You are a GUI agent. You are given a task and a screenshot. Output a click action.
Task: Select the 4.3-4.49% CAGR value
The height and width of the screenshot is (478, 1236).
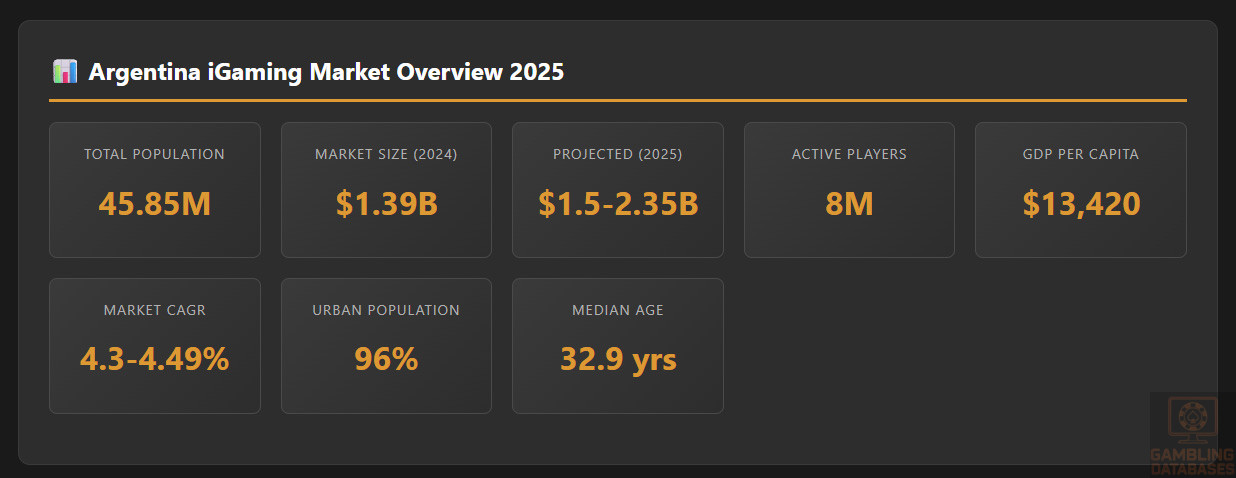pyautogui.click(x=154, y=358)
